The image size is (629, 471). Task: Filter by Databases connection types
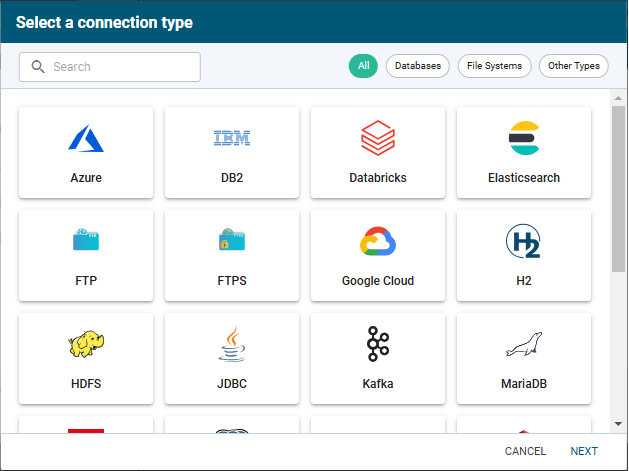click(x=418, y=66)
